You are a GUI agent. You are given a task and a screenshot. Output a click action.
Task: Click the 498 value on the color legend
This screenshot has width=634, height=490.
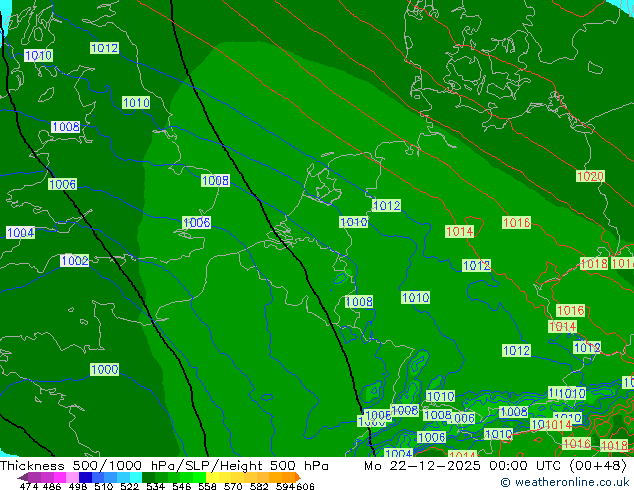[x=78, y=487]
